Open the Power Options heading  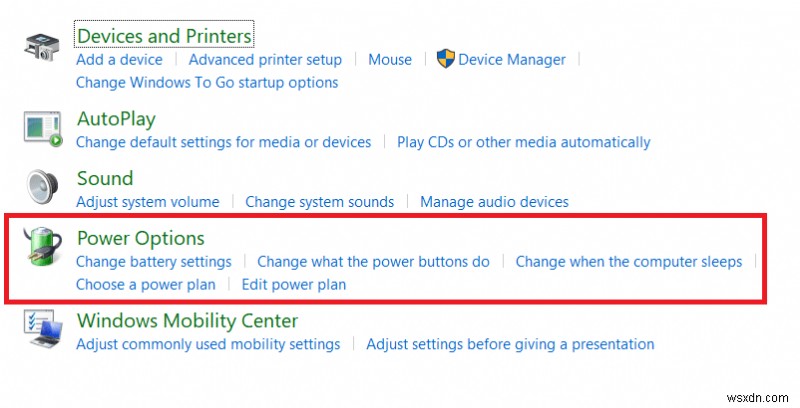point(140,238)
